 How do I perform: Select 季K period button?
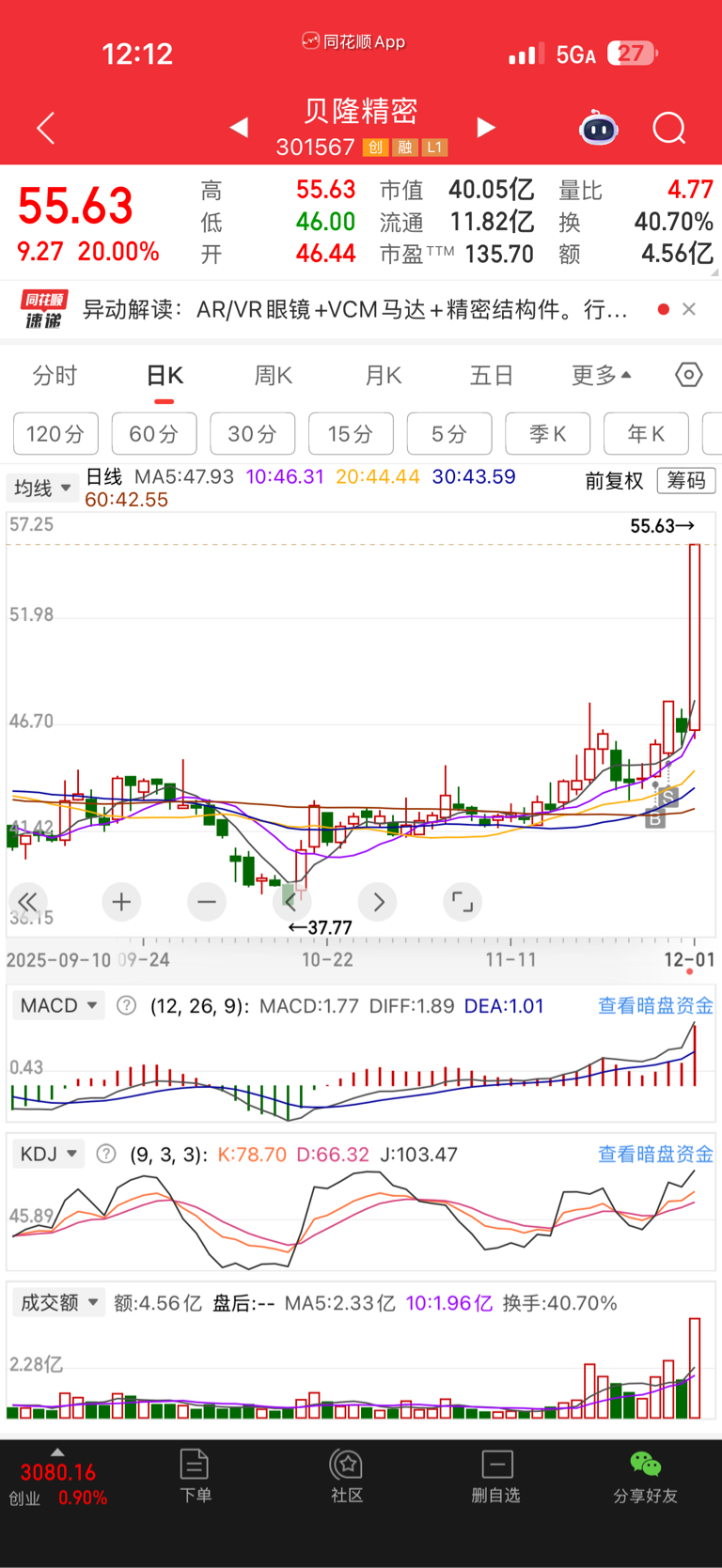point(548,434)
